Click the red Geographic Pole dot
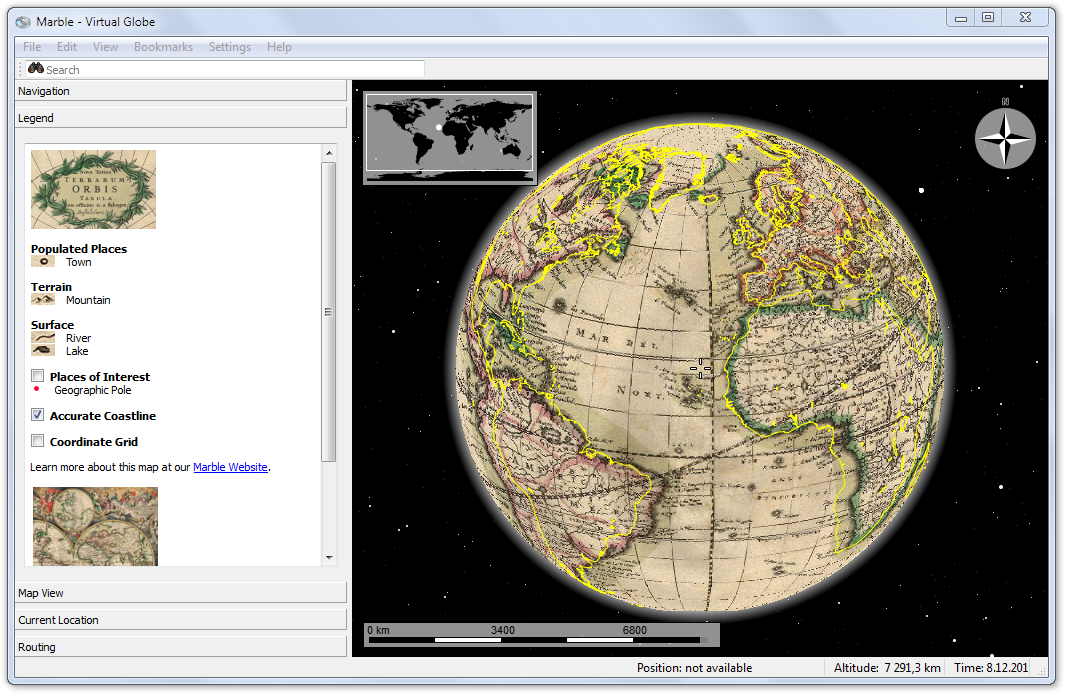Image resolution: width=1066 pixels, height=694 pixels. pyautogui.click(x=37, y=389)
